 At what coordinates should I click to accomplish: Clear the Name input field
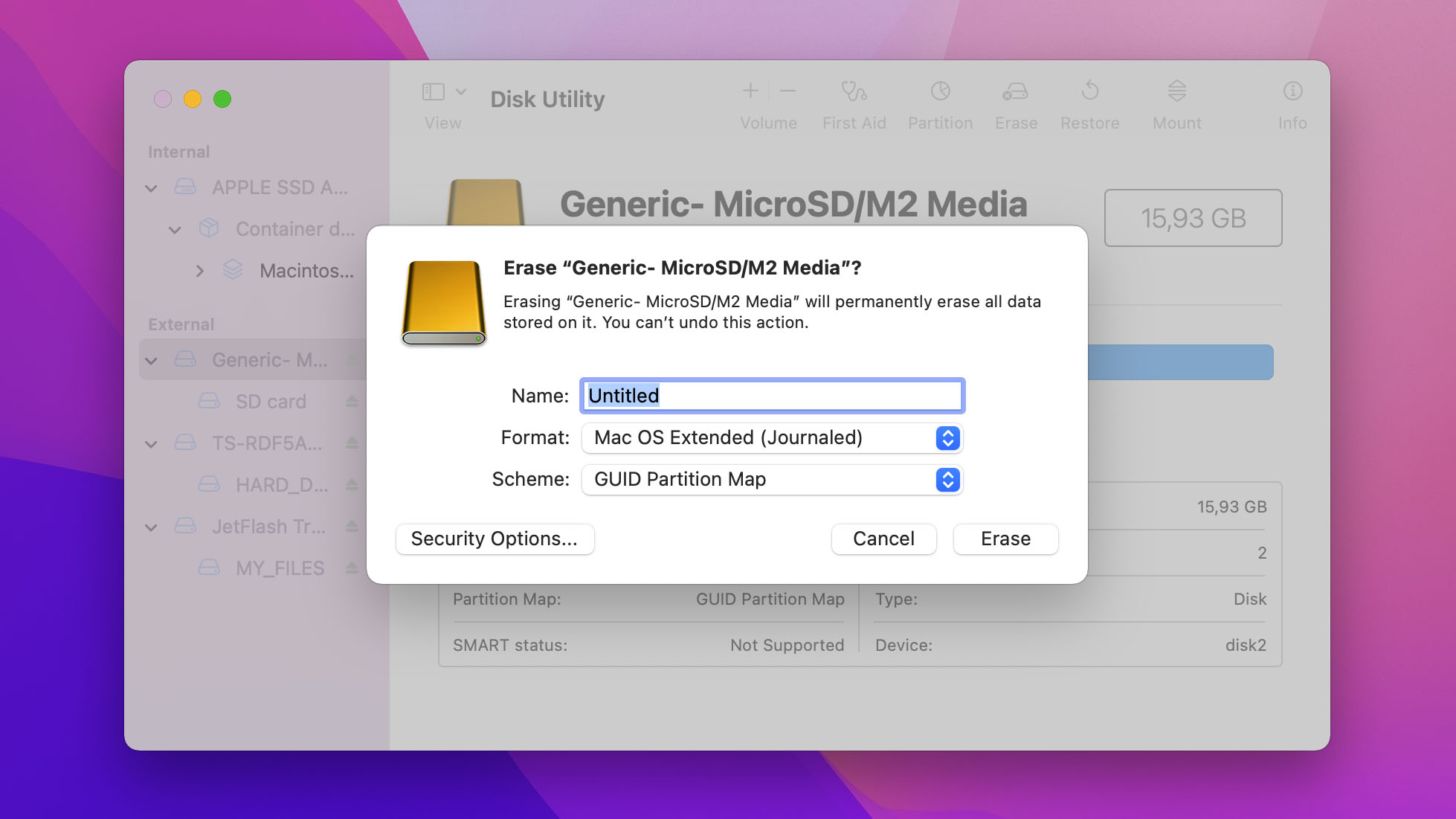771,395
